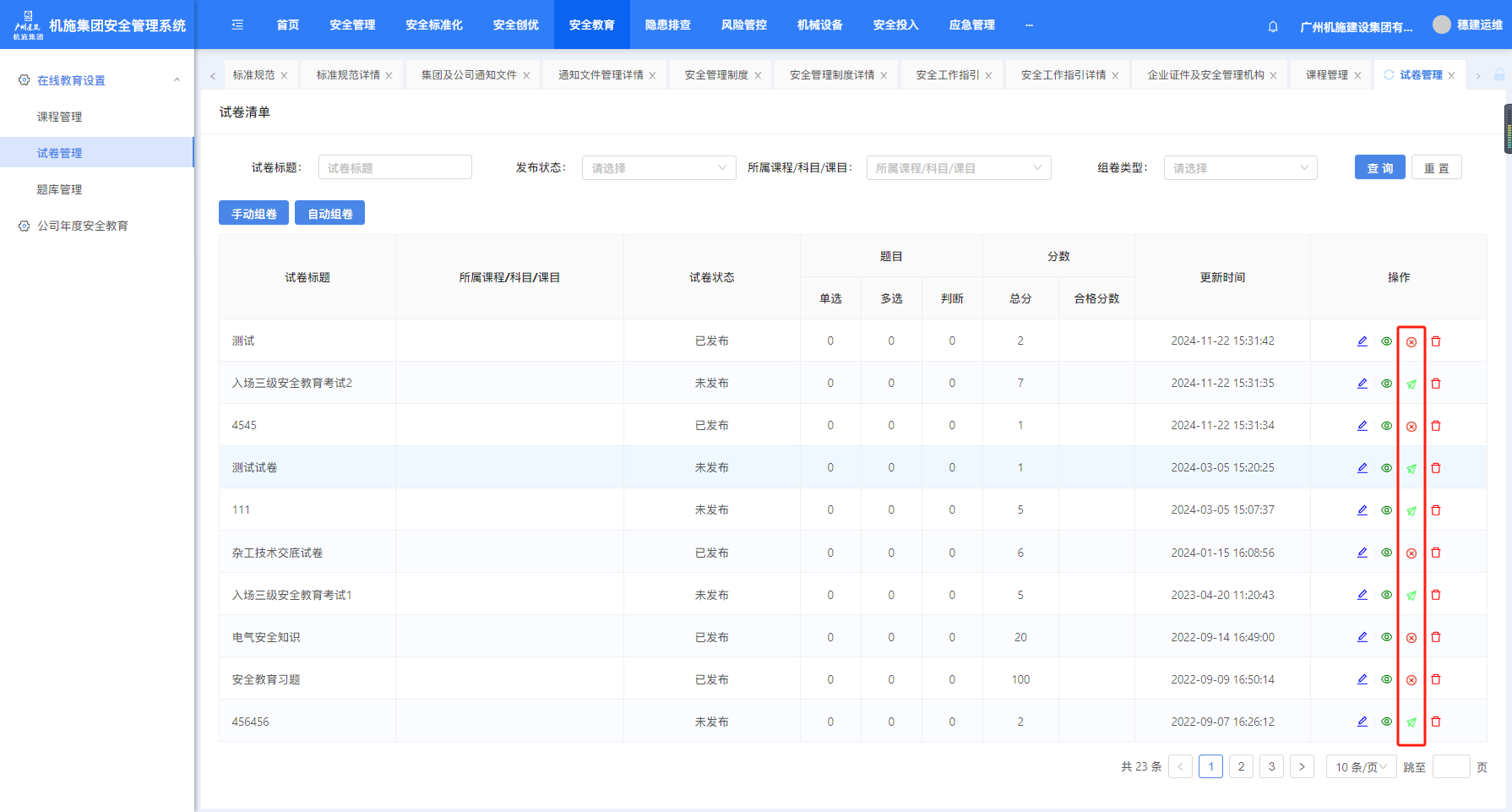The height and width of the screenshot is (812, 1512).
Task: Edit the 杂工技术交底试卷 exam paper
Action: click(x=1362, y=553)
